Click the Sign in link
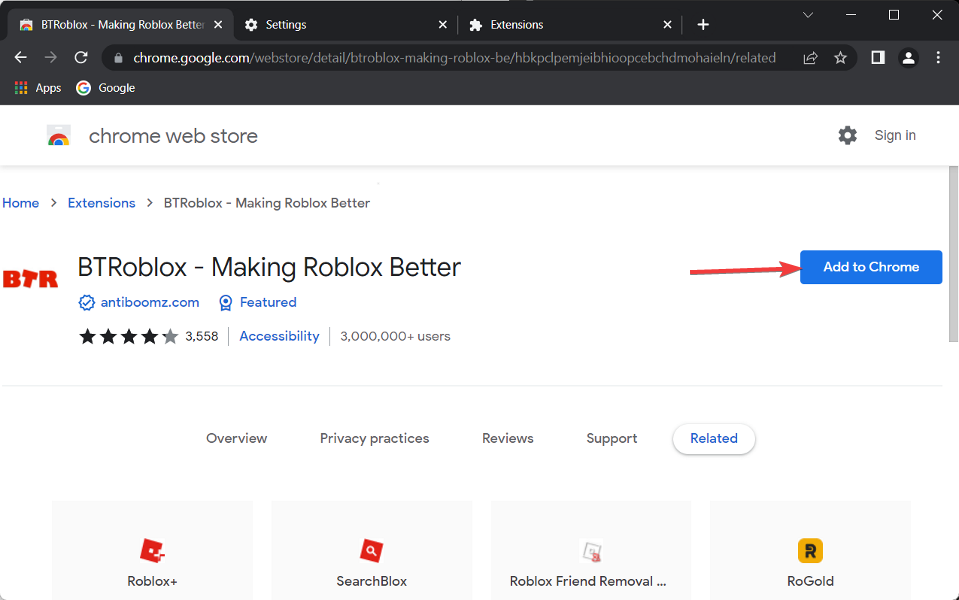This screenshot has height=600, width=959. pyautogui.click(x=895, y=135)
